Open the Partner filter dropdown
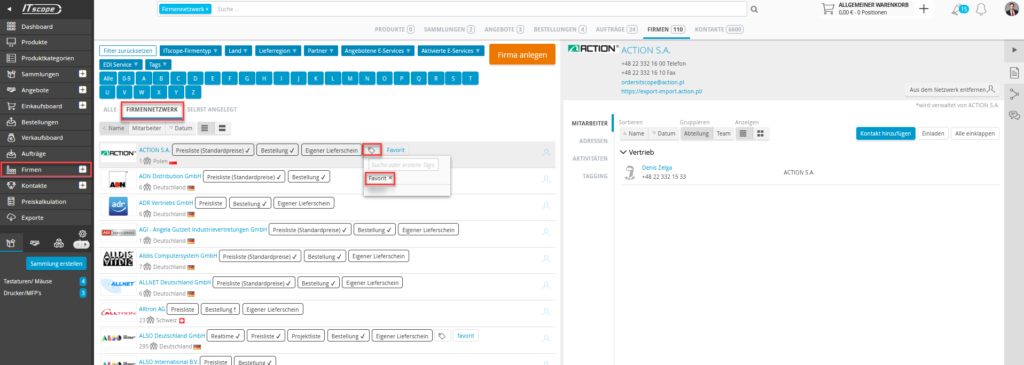 coord(321,50)
